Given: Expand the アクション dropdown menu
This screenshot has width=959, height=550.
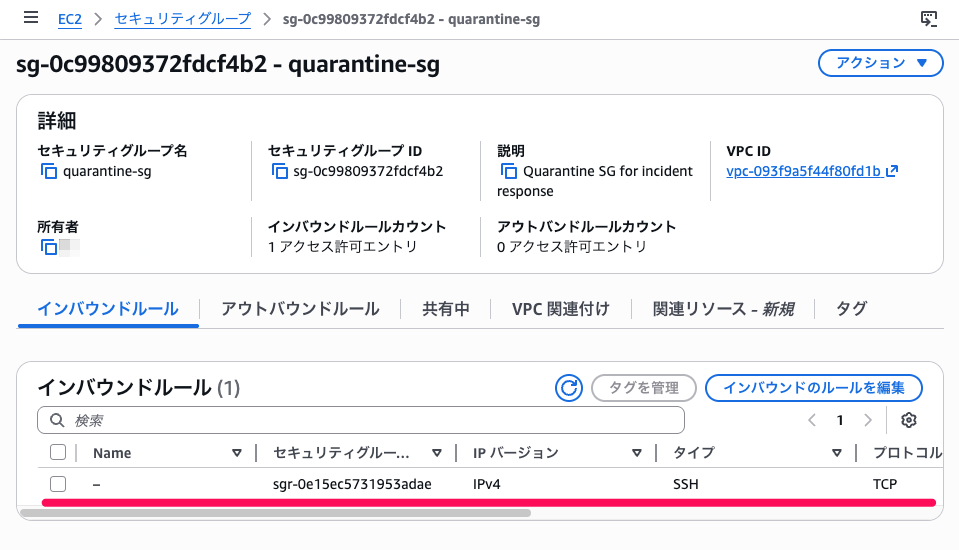Looking at the screenshot, I should [x=880, y=63].
